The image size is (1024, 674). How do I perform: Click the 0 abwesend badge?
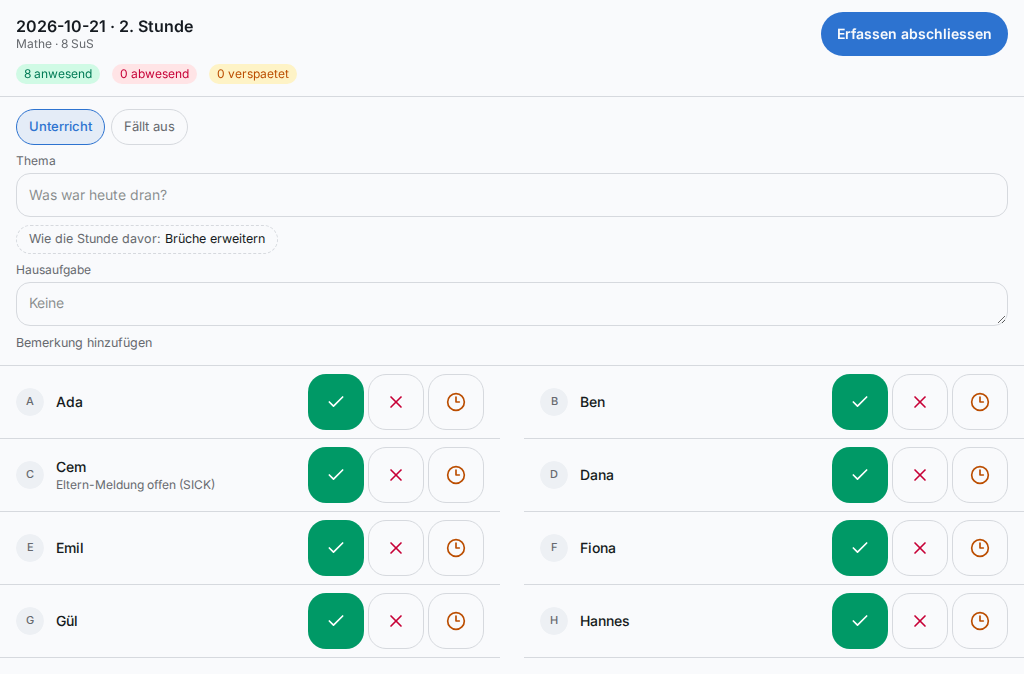tap(155, 74)
